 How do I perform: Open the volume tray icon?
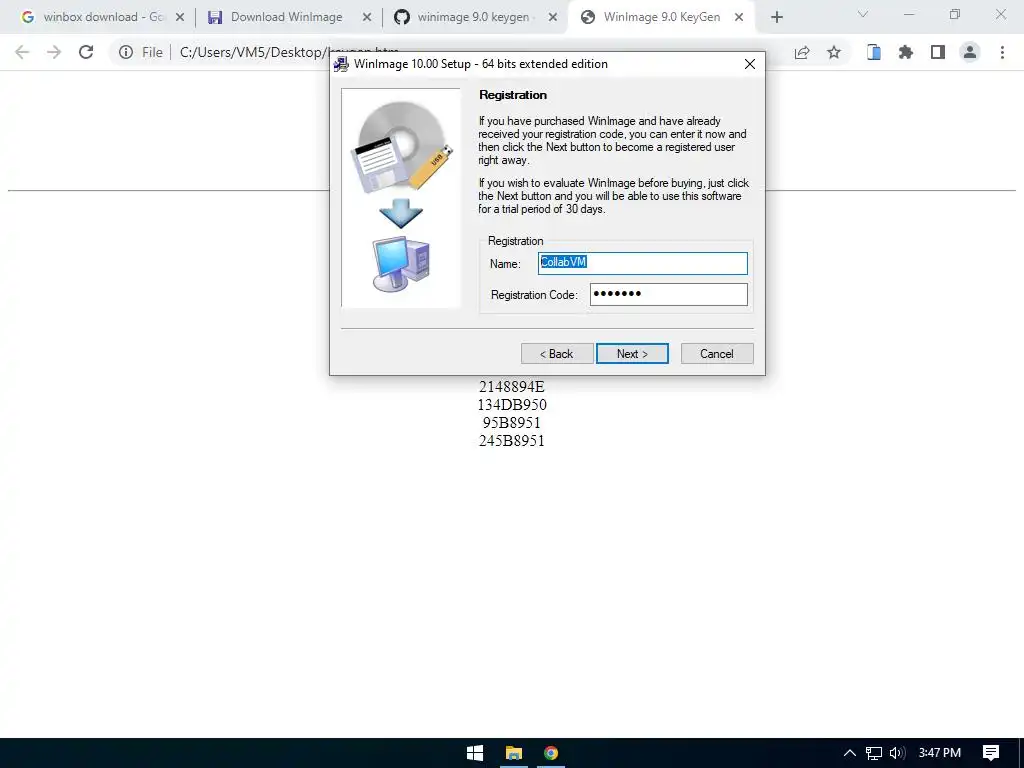tap(897, 753)
